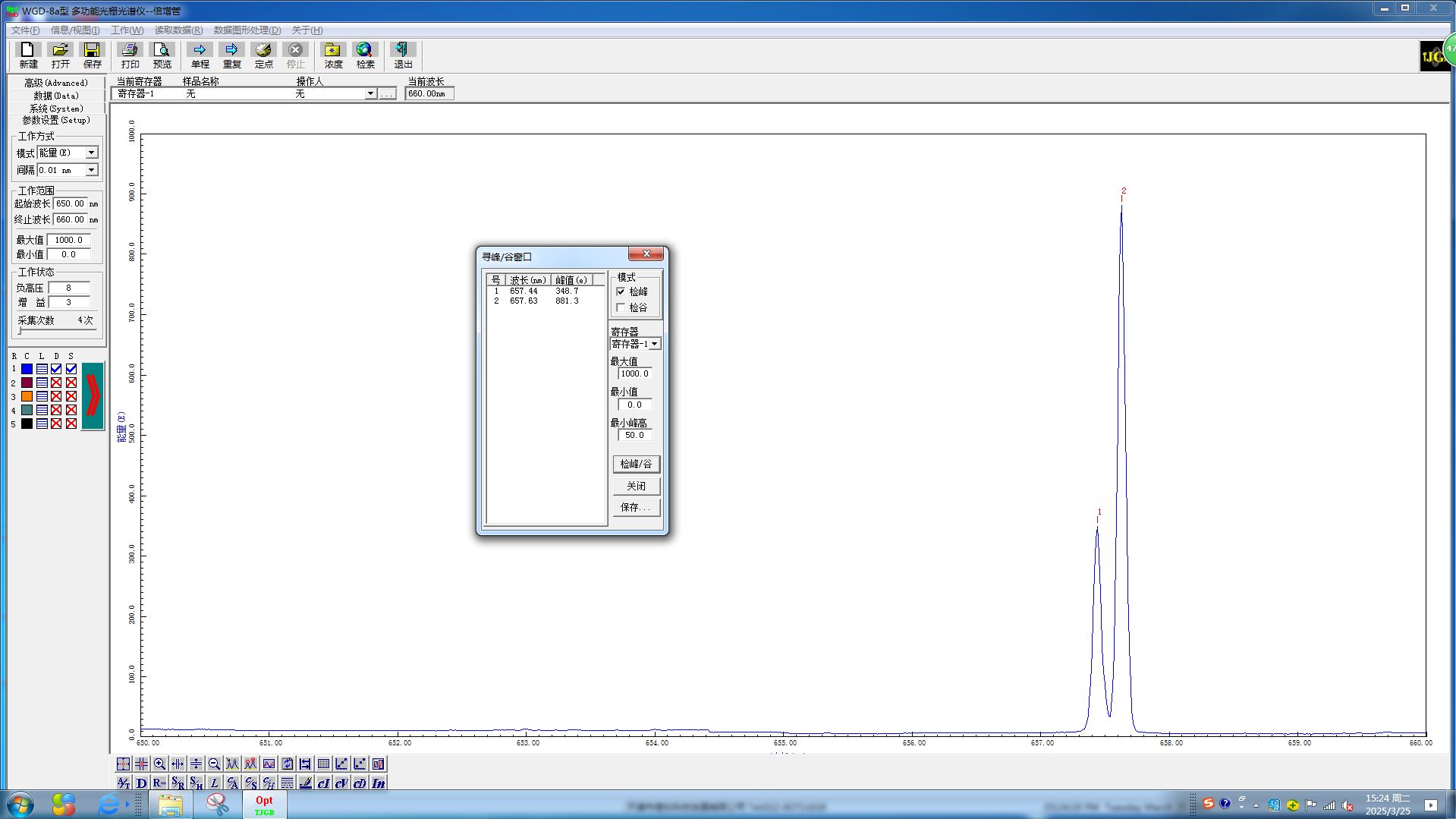The height and width of the screenshot is (819, 1456).
Task: Enable register 5 select (S) box
Action: (71, 424)
